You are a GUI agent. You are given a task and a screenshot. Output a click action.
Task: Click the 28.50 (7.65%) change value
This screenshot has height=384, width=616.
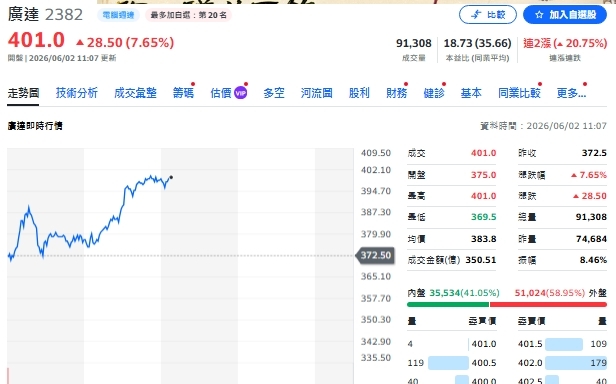125,42
